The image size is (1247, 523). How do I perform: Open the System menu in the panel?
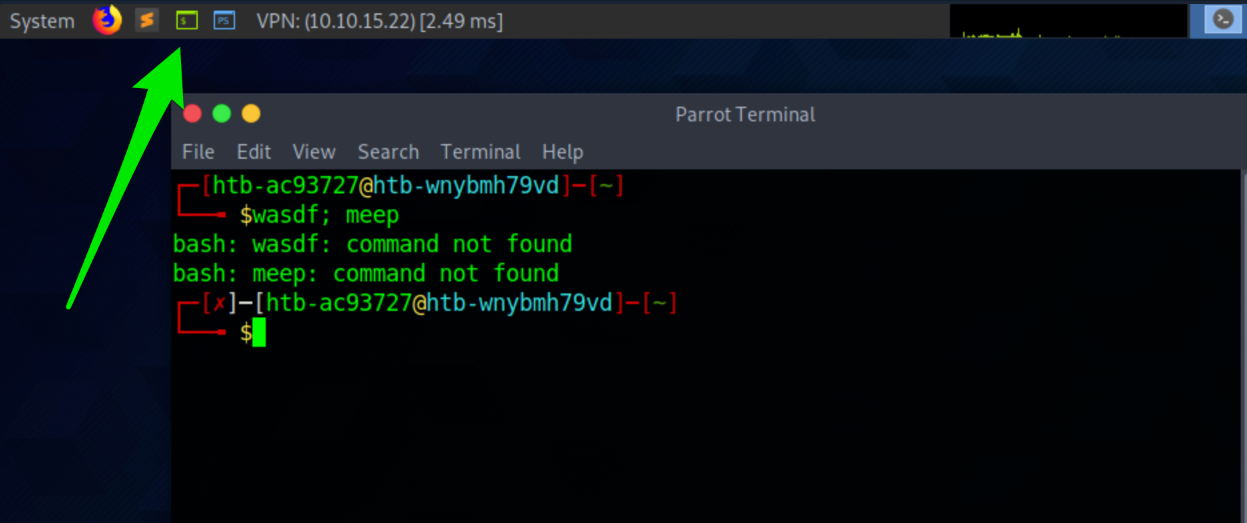(x=42, y=21)
